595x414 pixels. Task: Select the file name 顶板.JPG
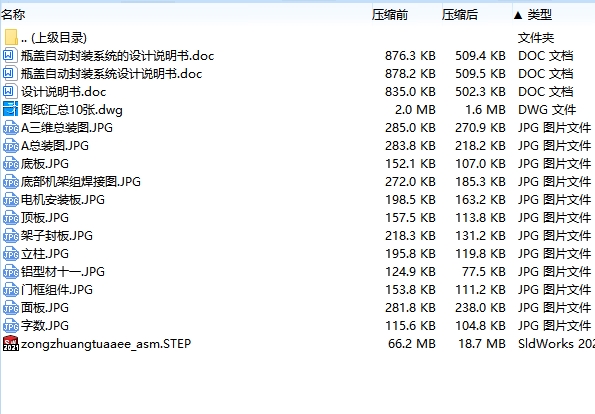pyautogui.click(x=45, y=218)
